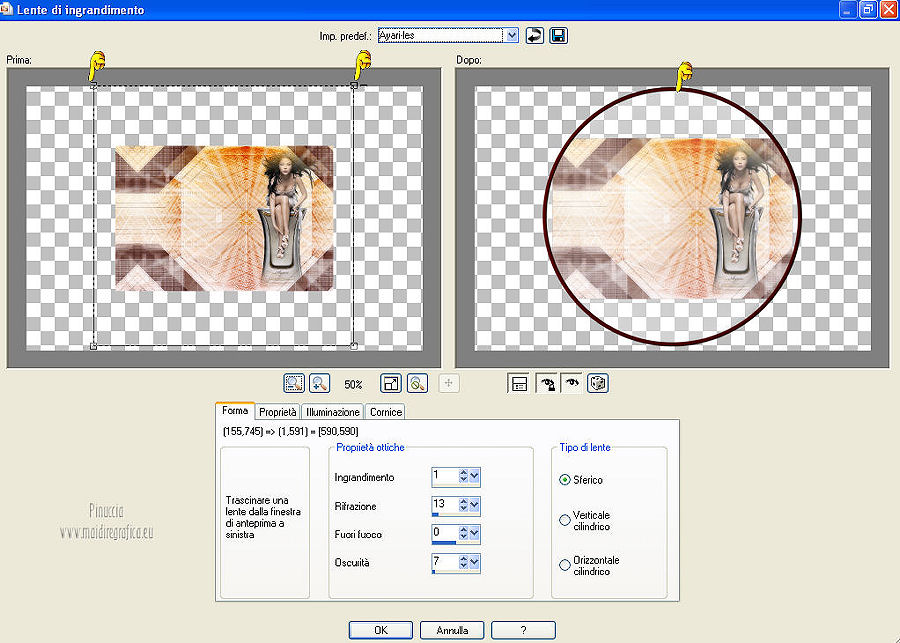Expand the Rifrazione value dropdown arrow
The height and width of the screenshot is (643, 900).
point(475,506)
